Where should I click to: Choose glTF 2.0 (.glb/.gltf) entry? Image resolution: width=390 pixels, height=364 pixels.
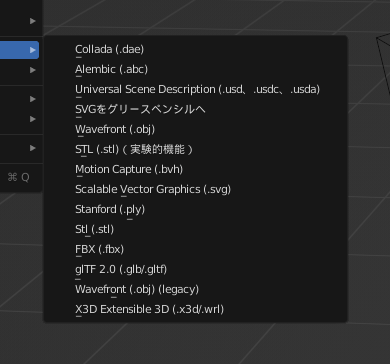(196, 269)
